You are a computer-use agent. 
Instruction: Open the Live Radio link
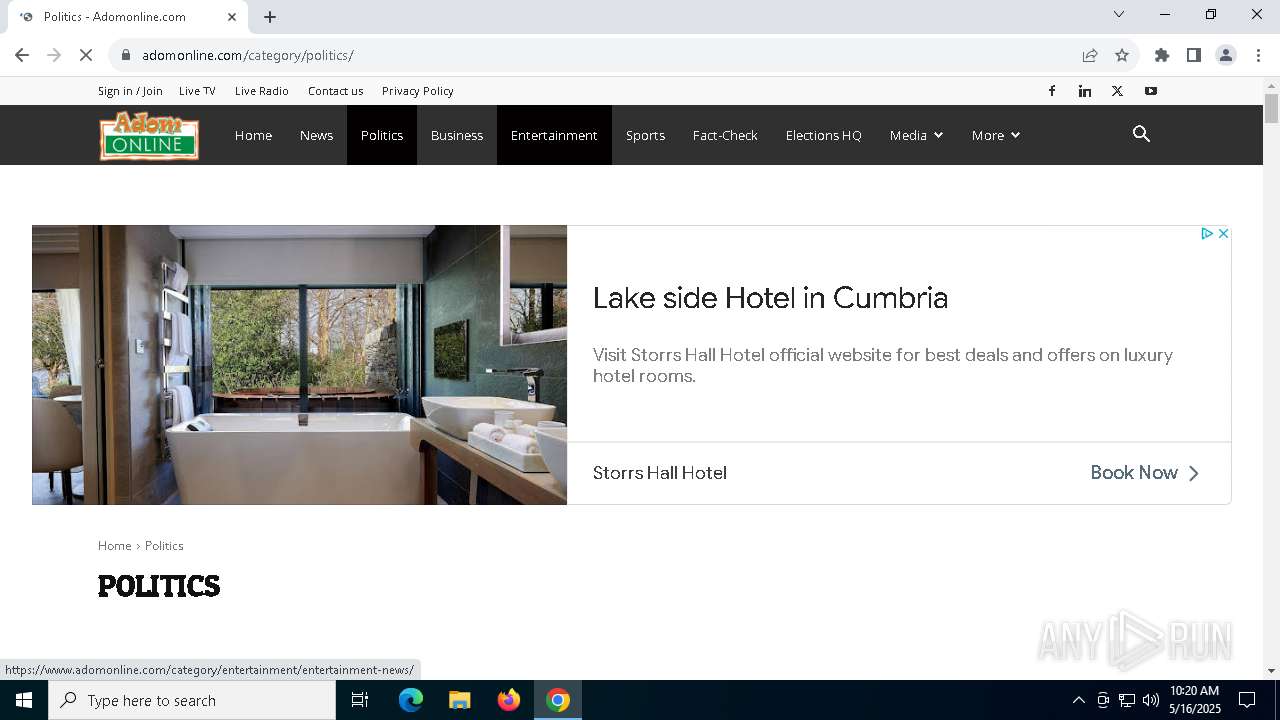pos(262,91)
